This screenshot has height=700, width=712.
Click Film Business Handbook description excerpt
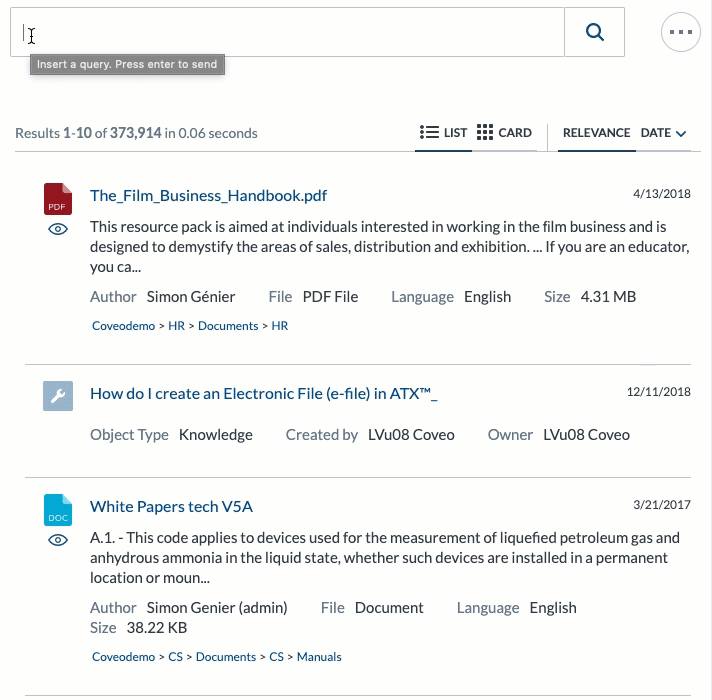pos(390,247)
